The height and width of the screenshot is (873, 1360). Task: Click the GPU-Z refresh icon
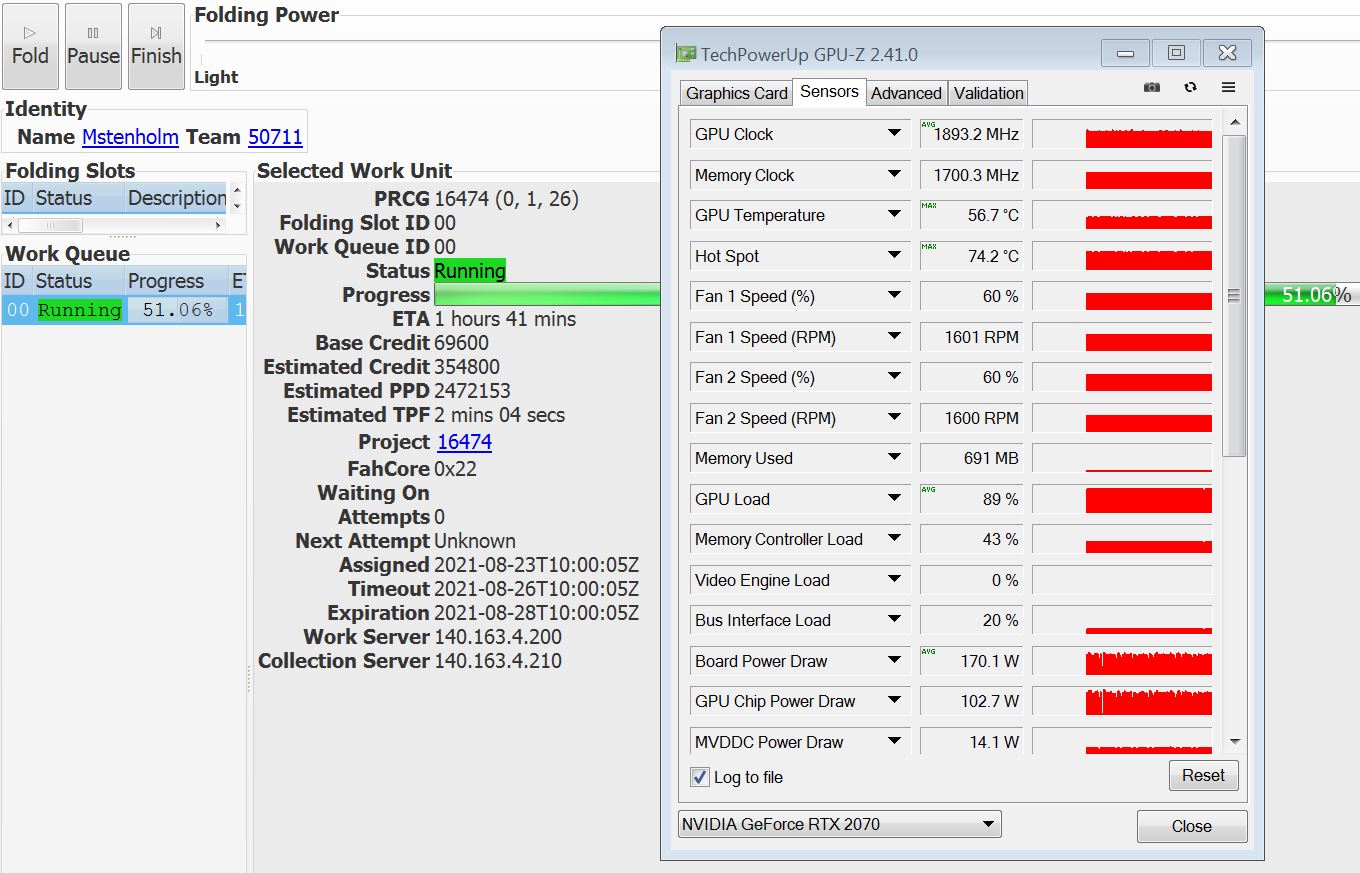(1190, 88)
